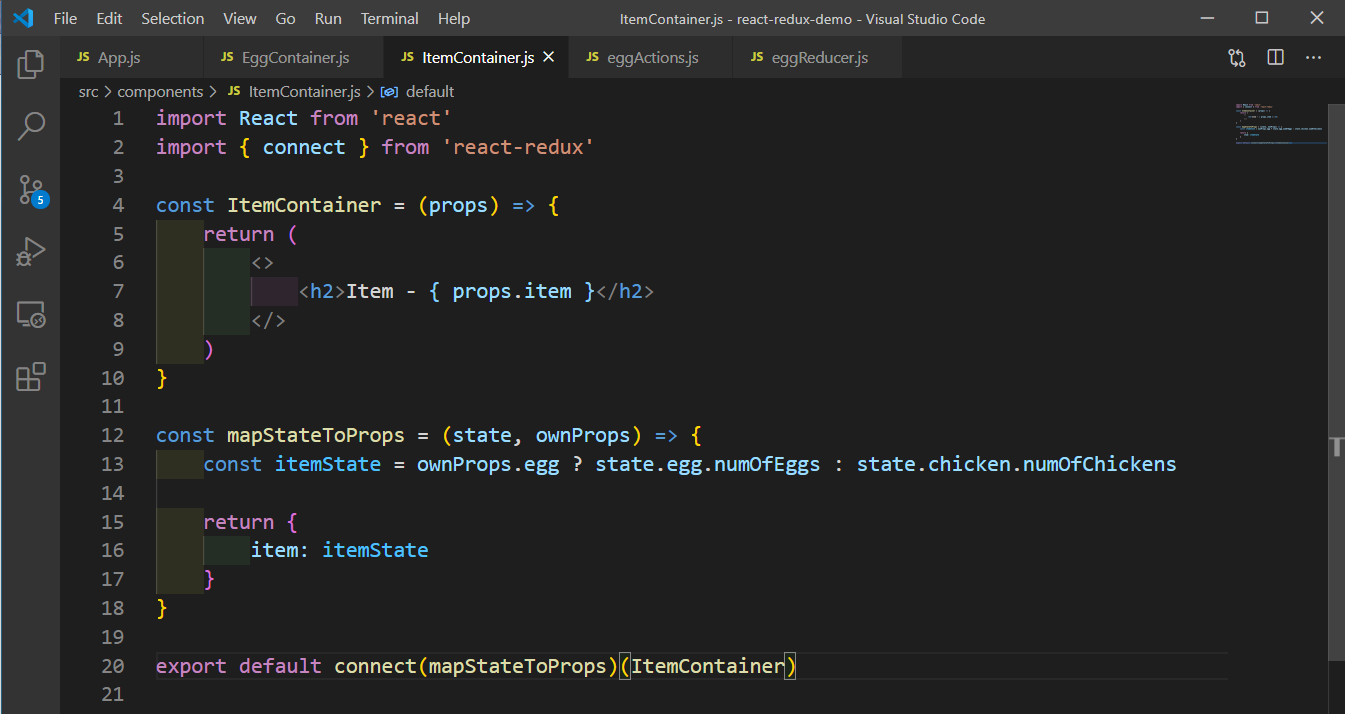The height and width of the screenshot is (714, 1345).
Task: Open the Remote Explorer view
Action: click(31, 315)
